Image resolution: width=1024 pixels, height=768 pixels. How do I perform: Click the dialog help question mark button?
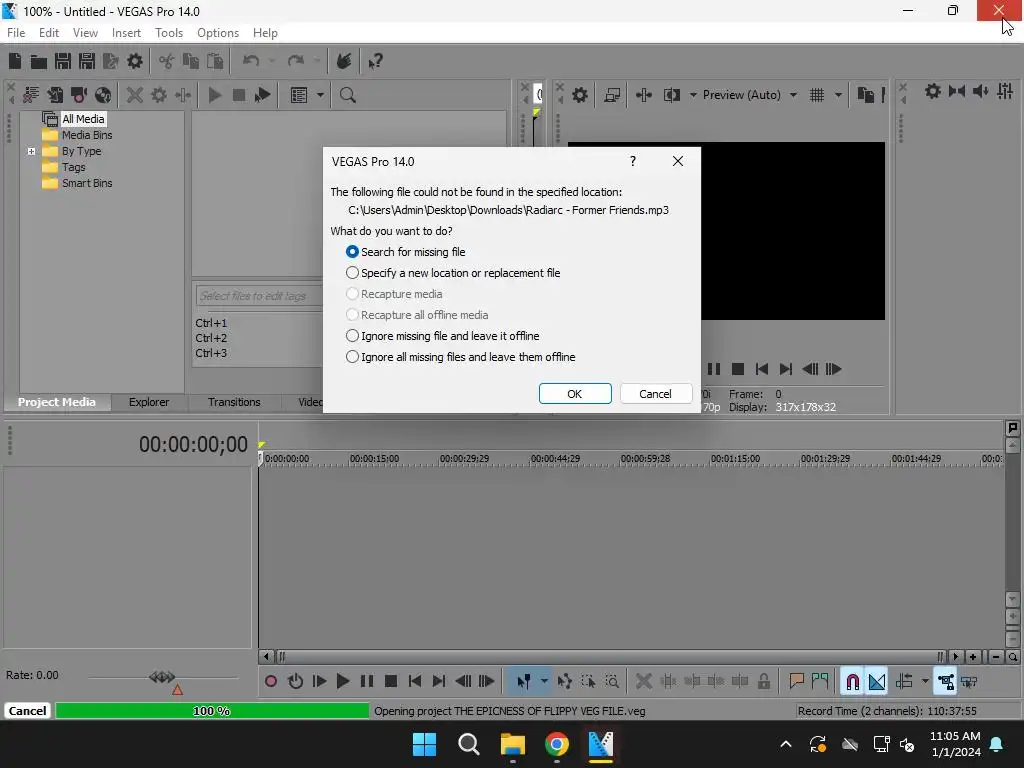tap(633, 161)
